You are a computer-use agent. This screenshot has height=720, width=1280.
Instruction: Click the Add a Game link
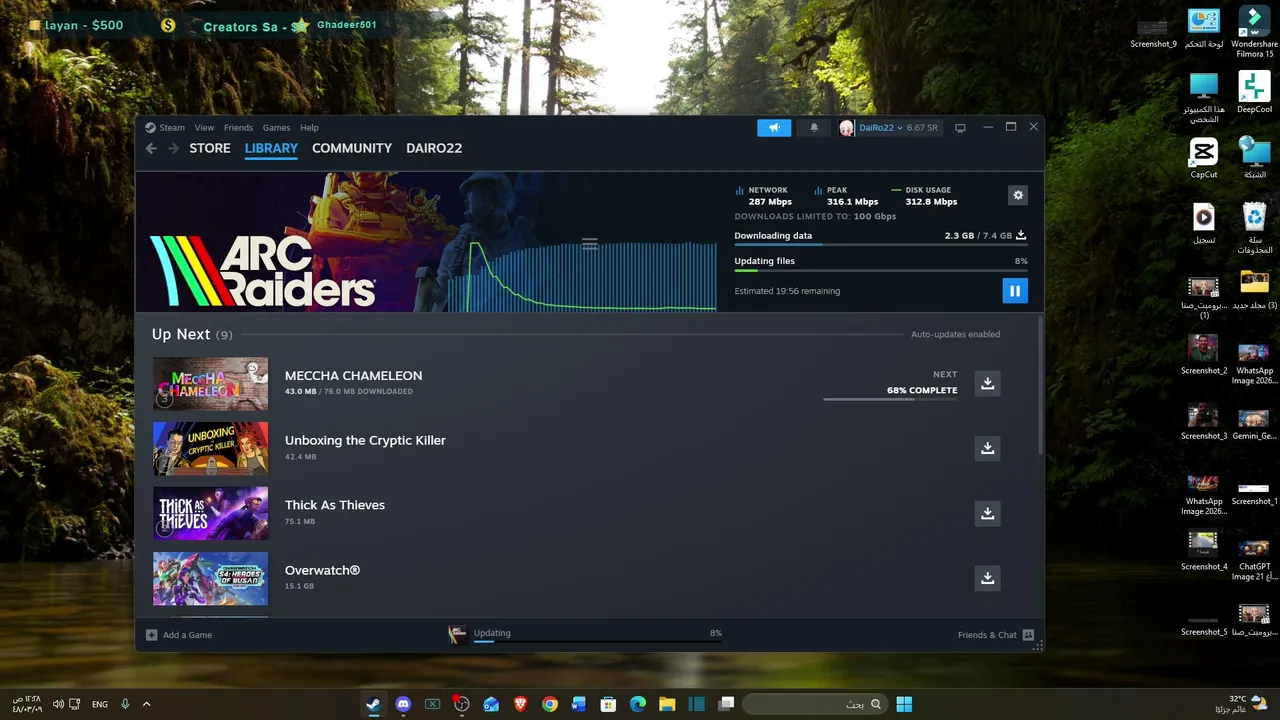(x=187, y=635)
